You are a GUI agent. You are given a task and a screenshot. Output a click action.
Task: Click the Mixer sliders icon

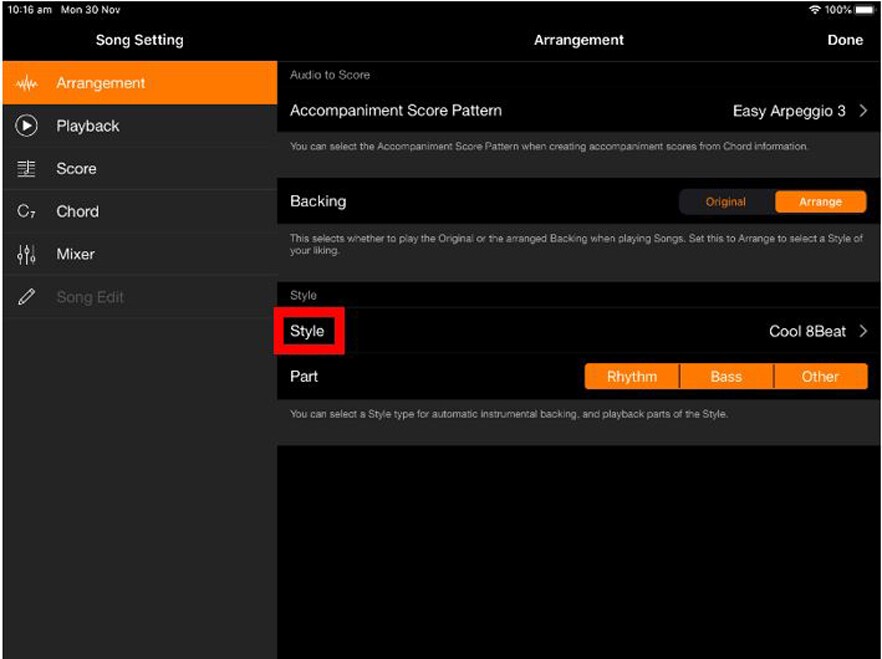coord(27,255)
